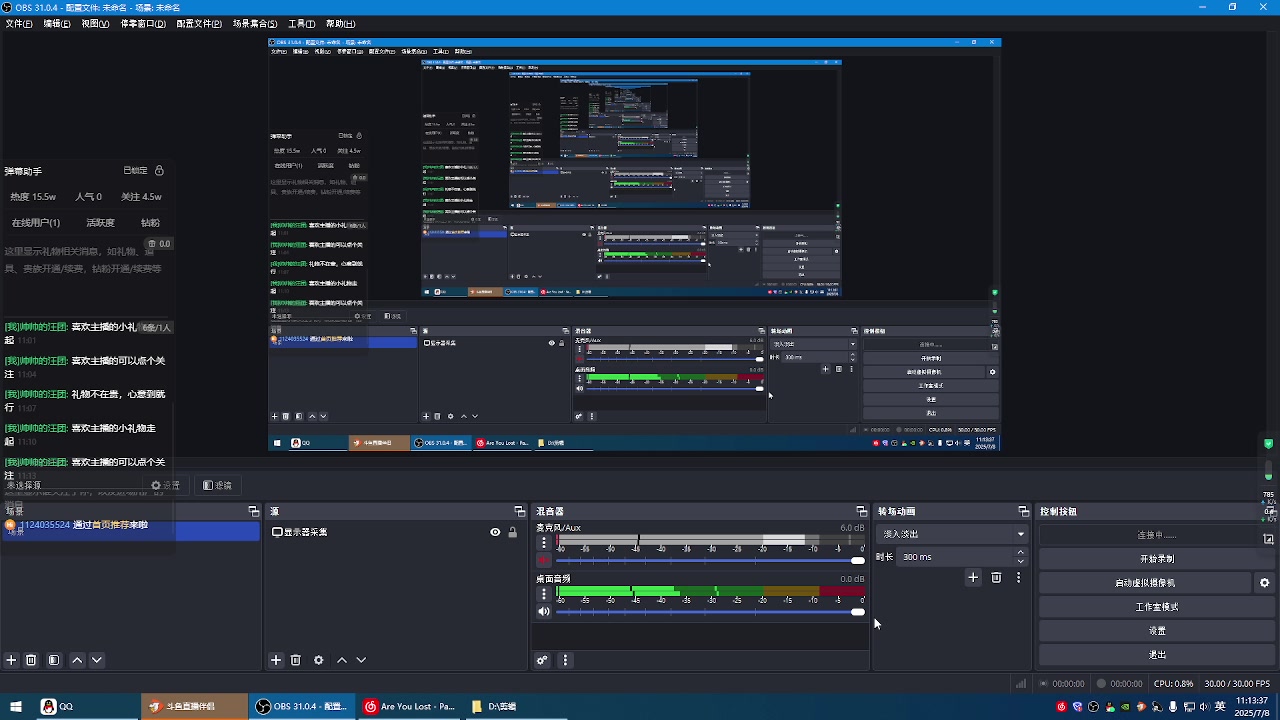Open the 工具(T) menu
This screenshot has width=1280, height=720.
pos(301,23)
